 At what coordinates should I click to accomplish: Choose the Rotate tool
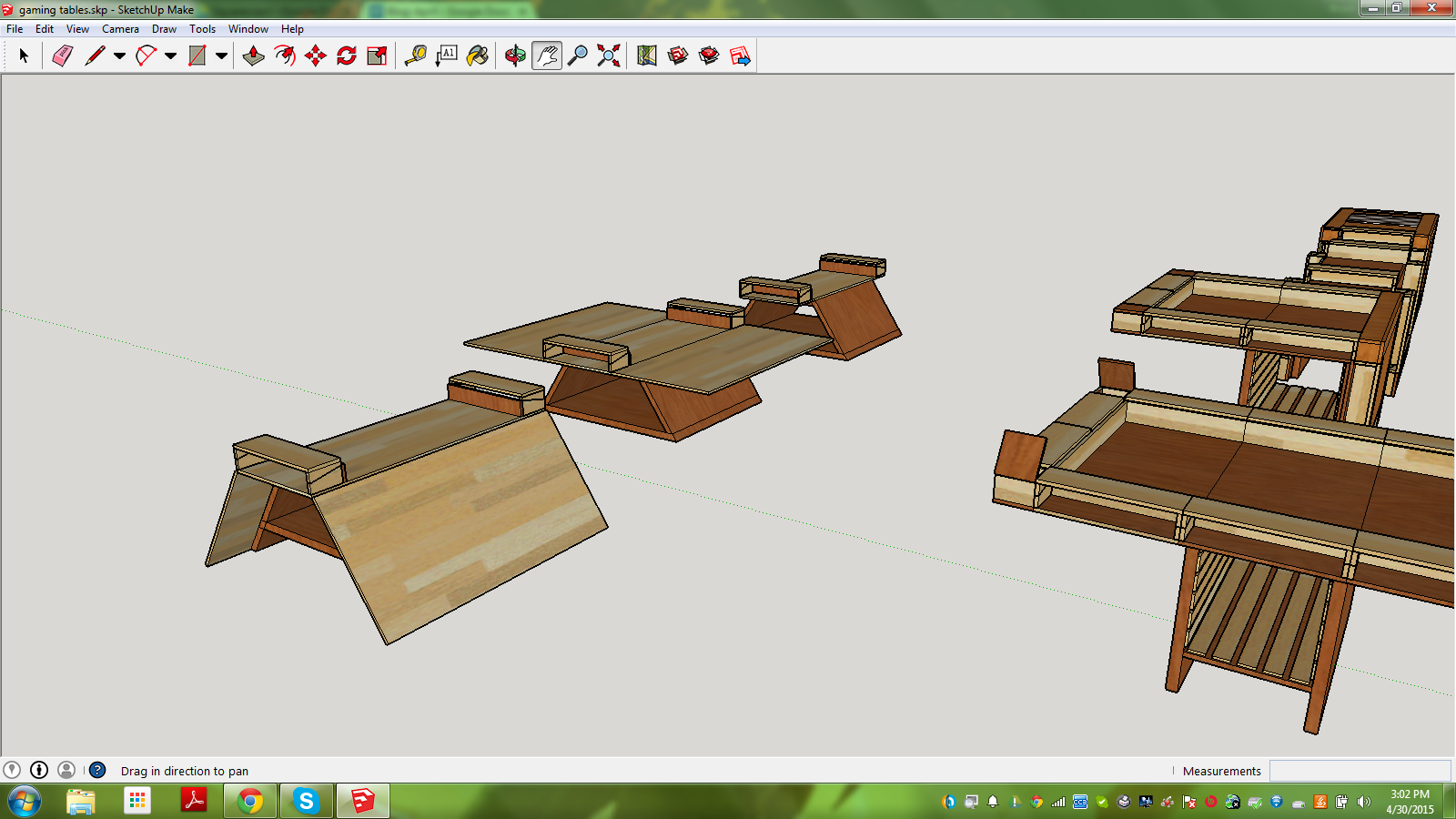click(x=347, y=56)
